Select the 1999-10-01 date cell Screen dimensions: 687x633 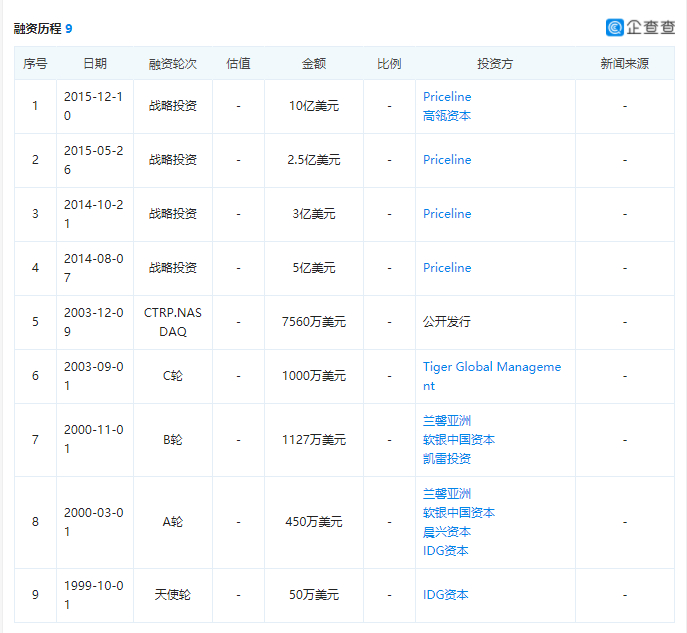coord(94,595)
